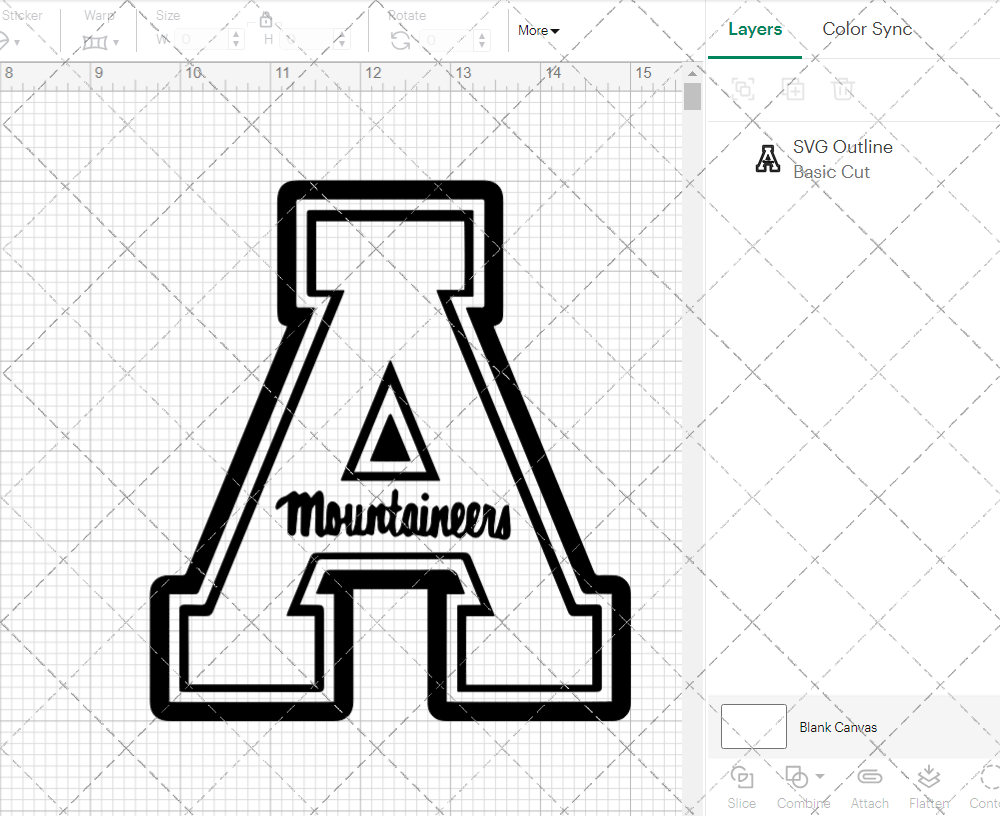Open the Sticker dropdown arrow

(x=17, y=42)
